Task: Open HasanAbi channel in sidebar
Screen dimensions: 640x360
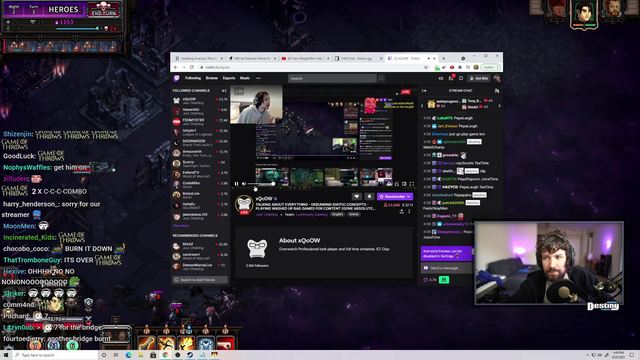Action: pyautogui.click(x=200, y=111)
